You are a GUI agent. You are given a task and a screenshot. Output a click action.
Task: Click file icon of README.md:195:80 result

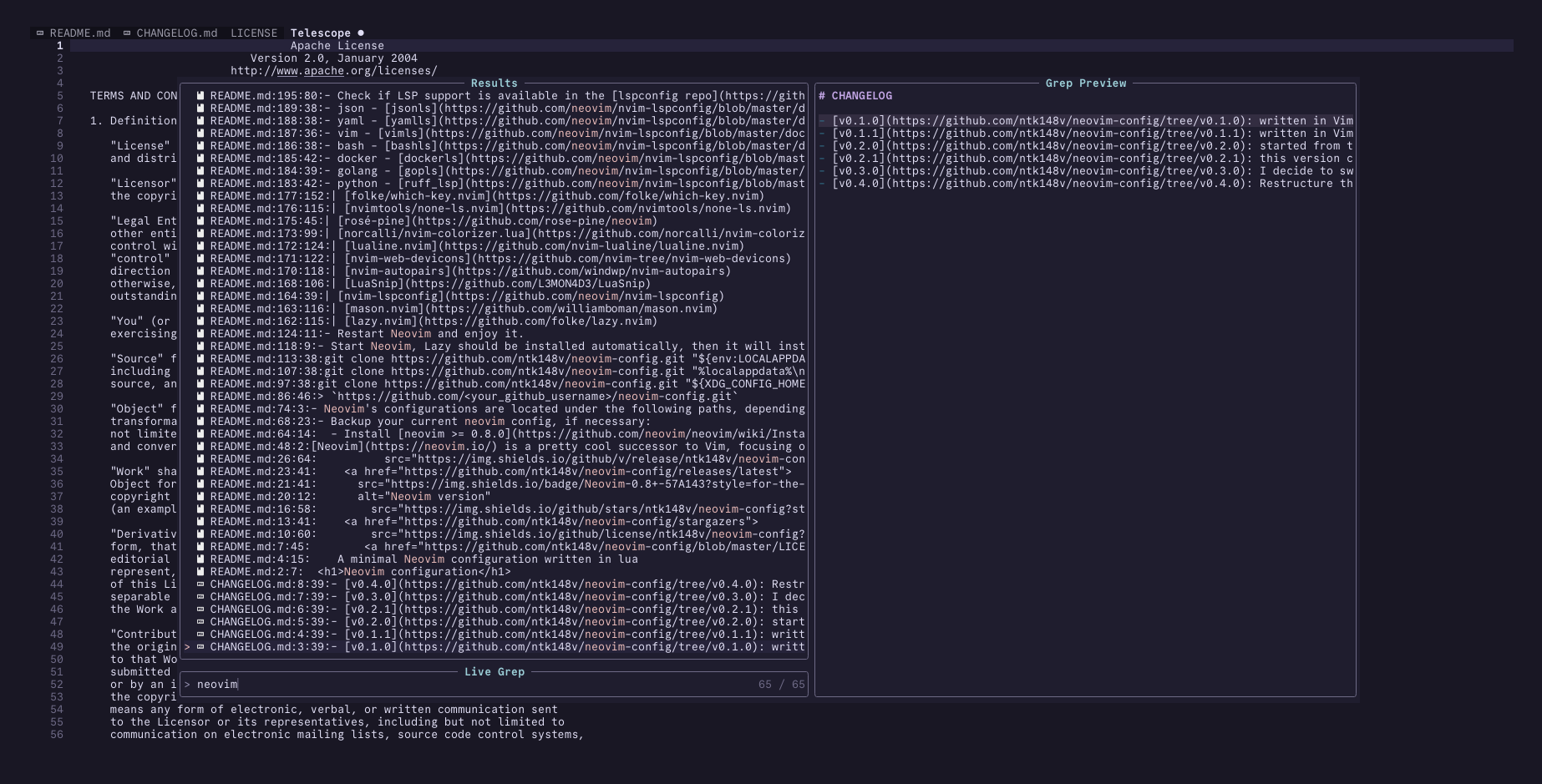coord(200,96)
